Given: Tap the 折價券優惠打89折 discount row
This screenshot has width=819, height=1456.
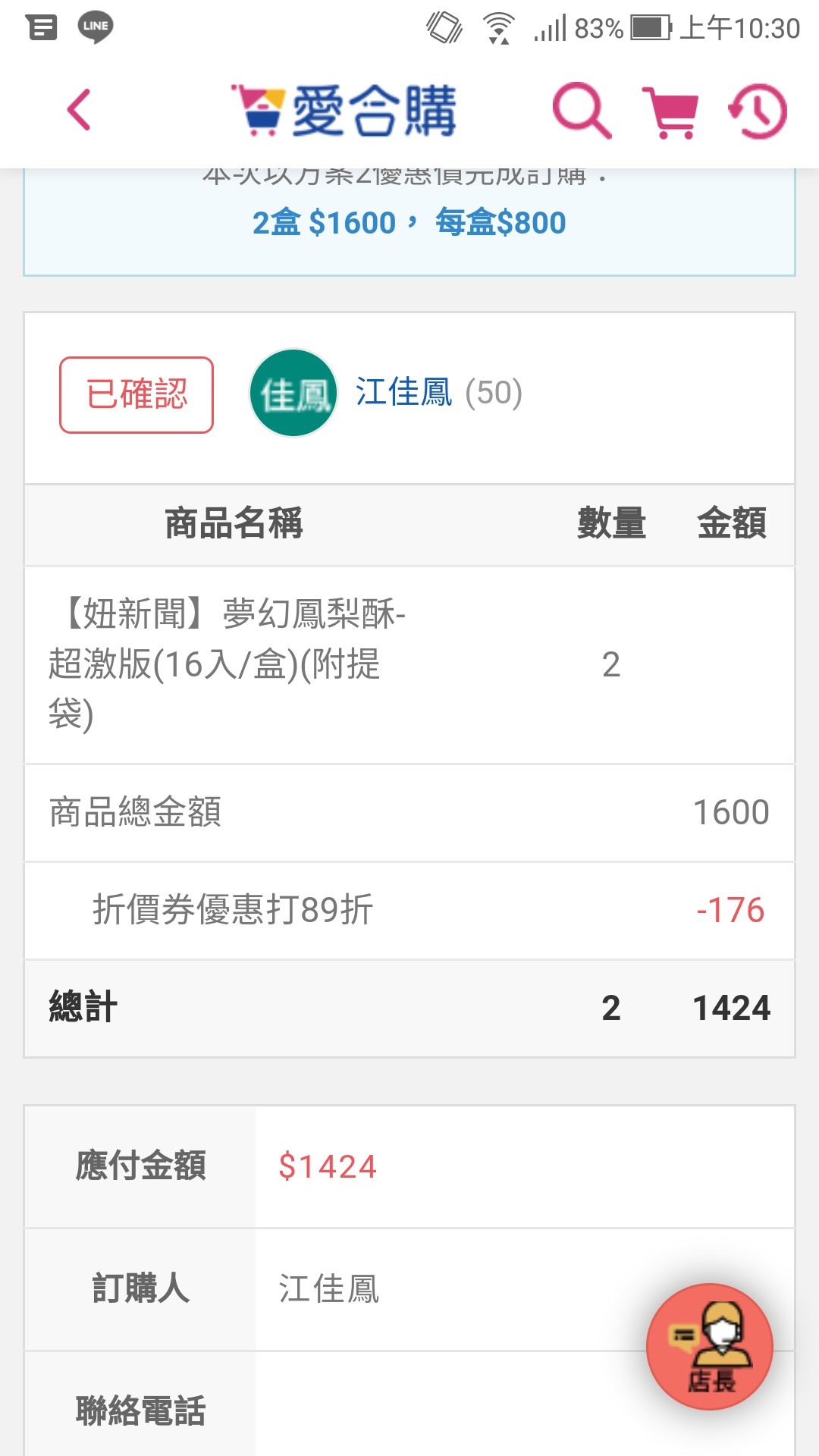Looking at the screenshot, I should 409,910.
